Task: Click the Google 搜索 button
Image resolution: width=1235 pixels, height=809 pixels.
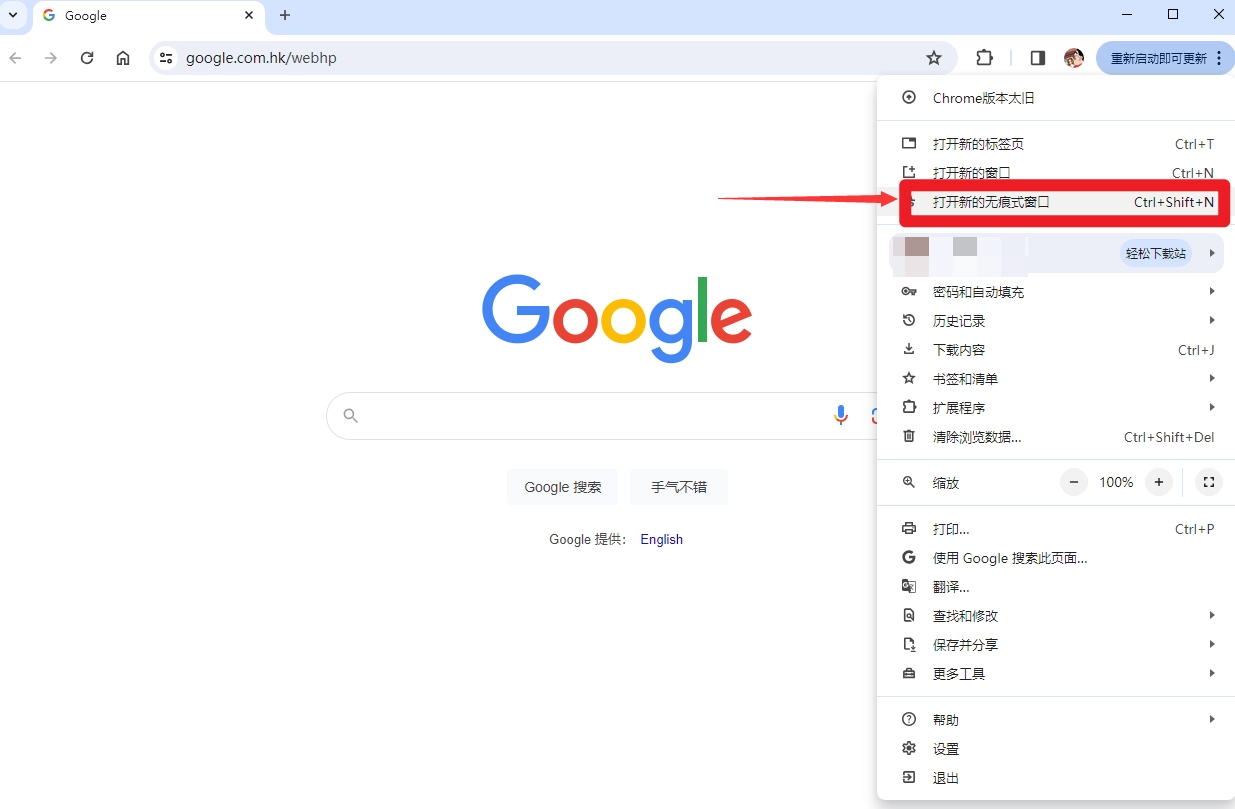Action: click(562, 487)
